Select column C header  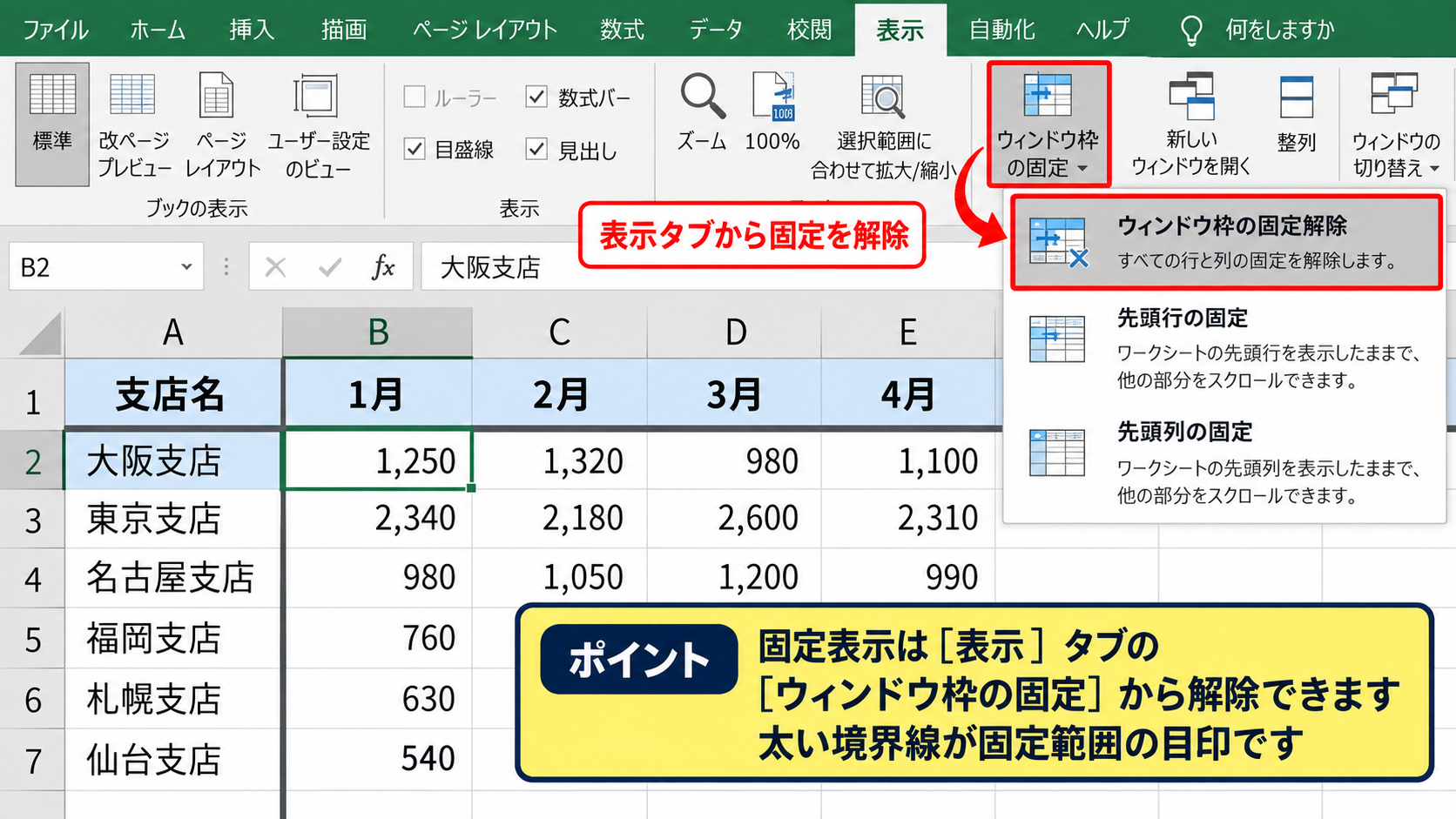(x=560, y=332)
